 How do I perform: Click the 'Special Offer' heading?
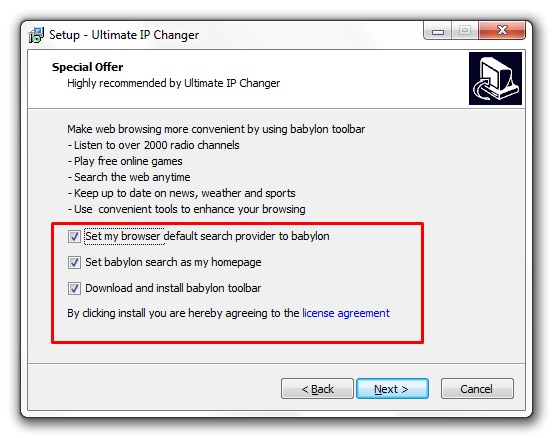[x=87, y=67]
